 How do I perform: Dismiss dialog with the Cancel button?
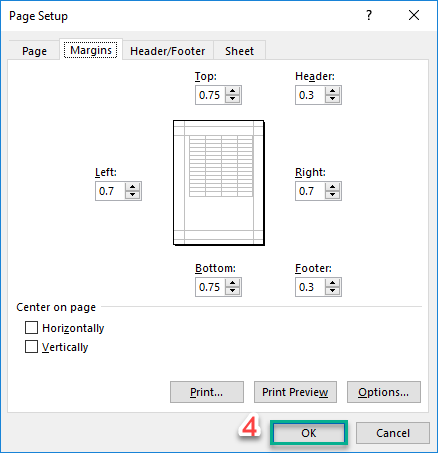click(x=393, y=433)
